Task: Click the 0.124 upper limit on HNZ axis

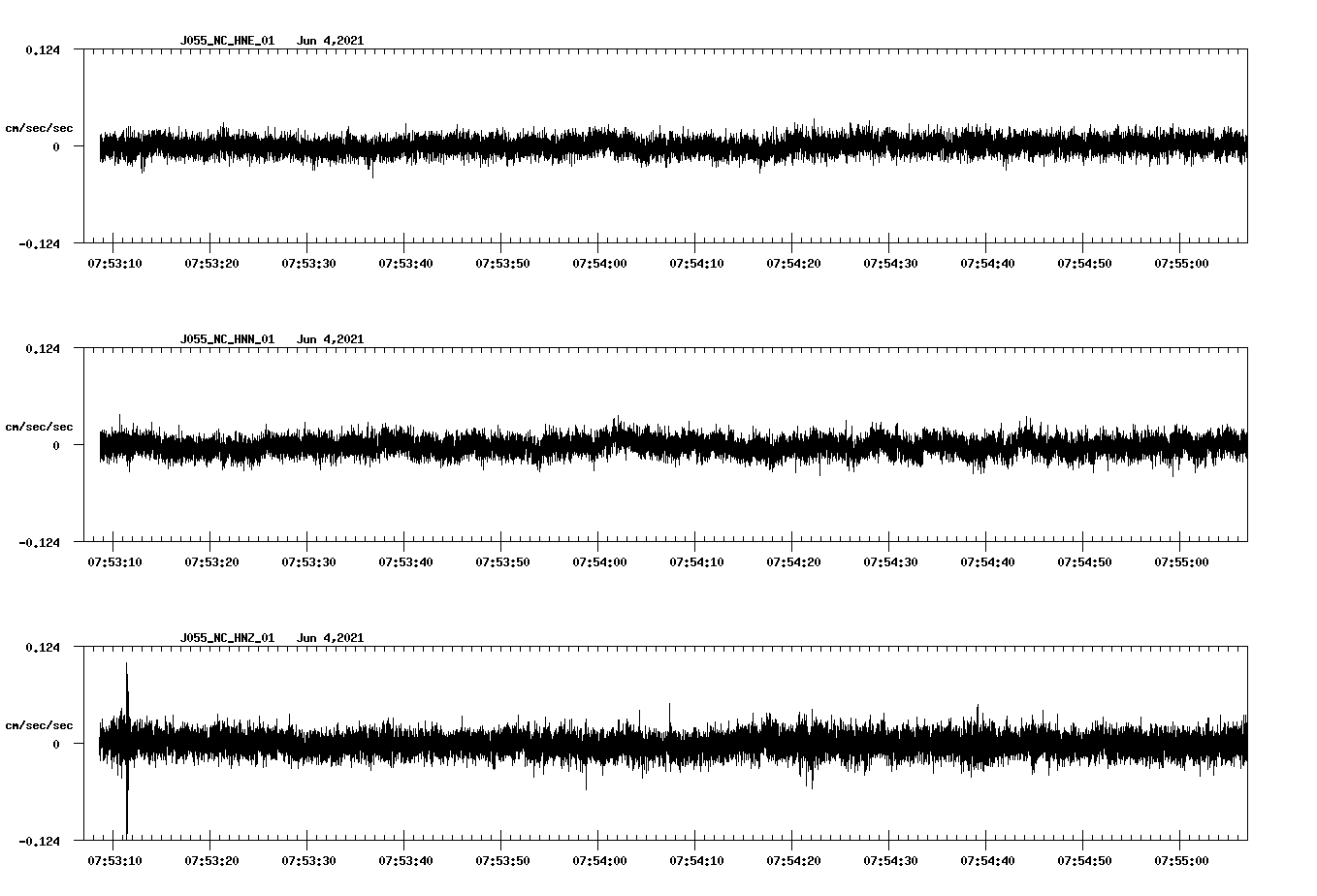Action: point(43,648)
